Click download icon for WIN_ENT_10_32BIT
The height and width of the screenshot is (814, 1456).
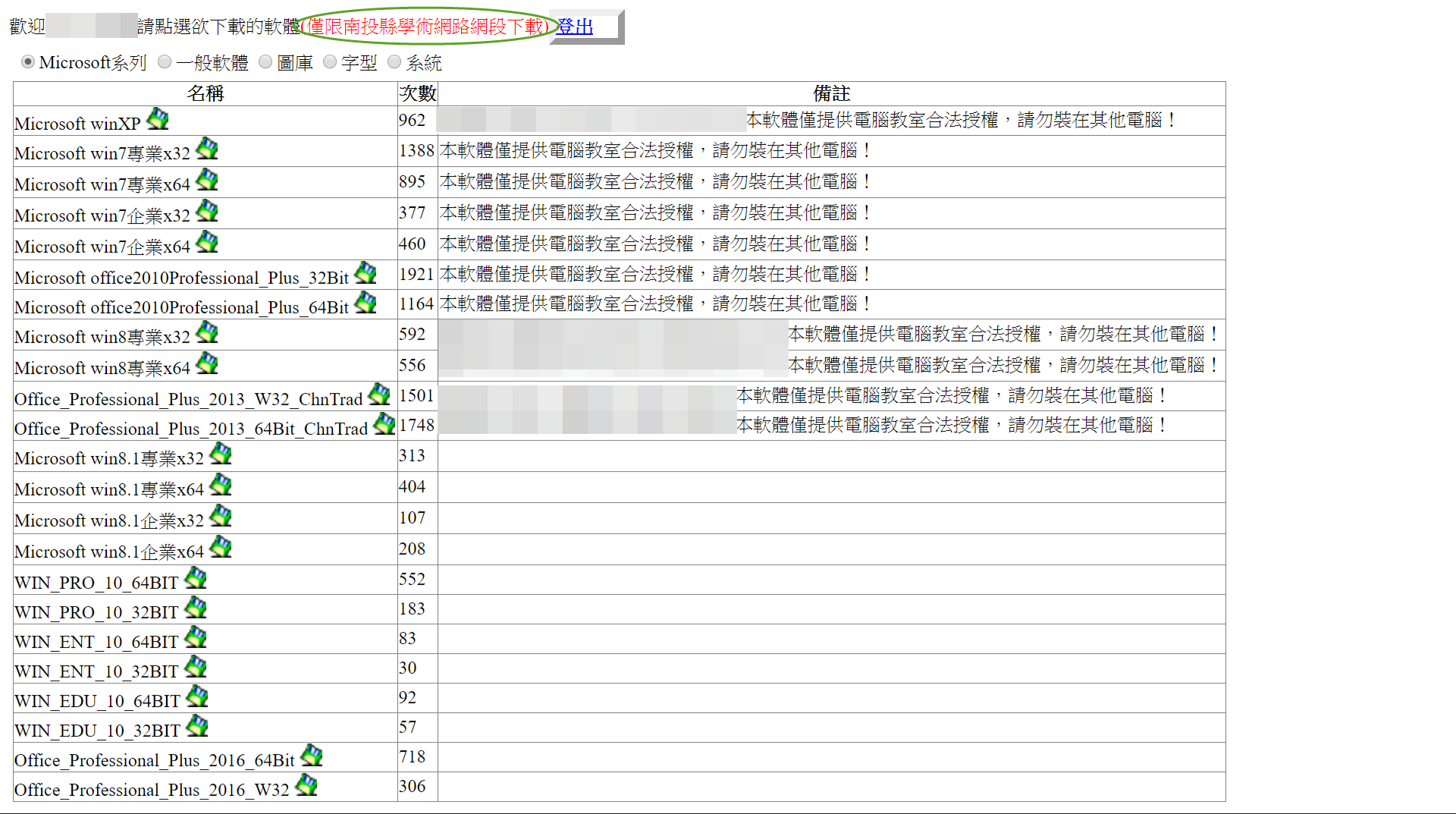tap(196, 666)
